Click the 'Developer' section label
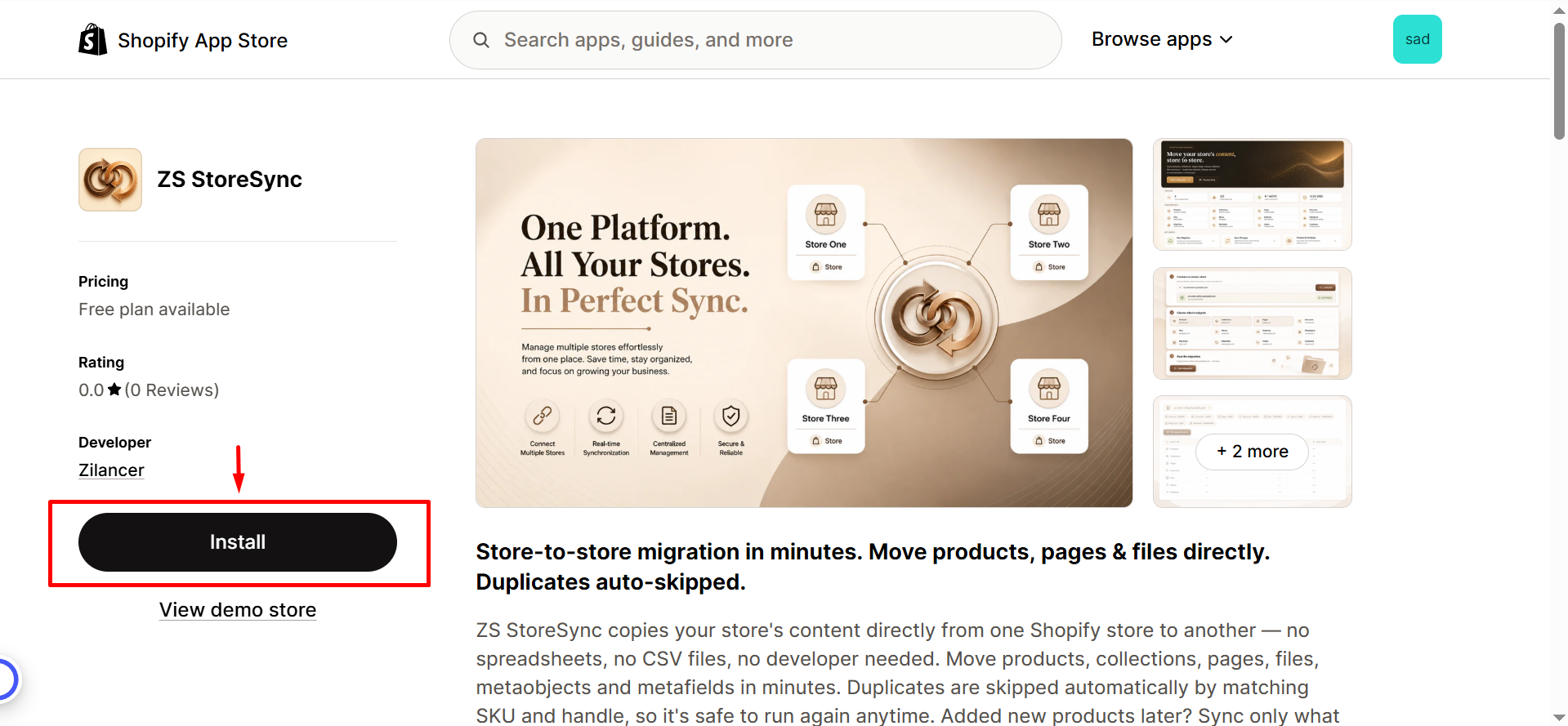The image size is (1568, 726). (114, 443)
